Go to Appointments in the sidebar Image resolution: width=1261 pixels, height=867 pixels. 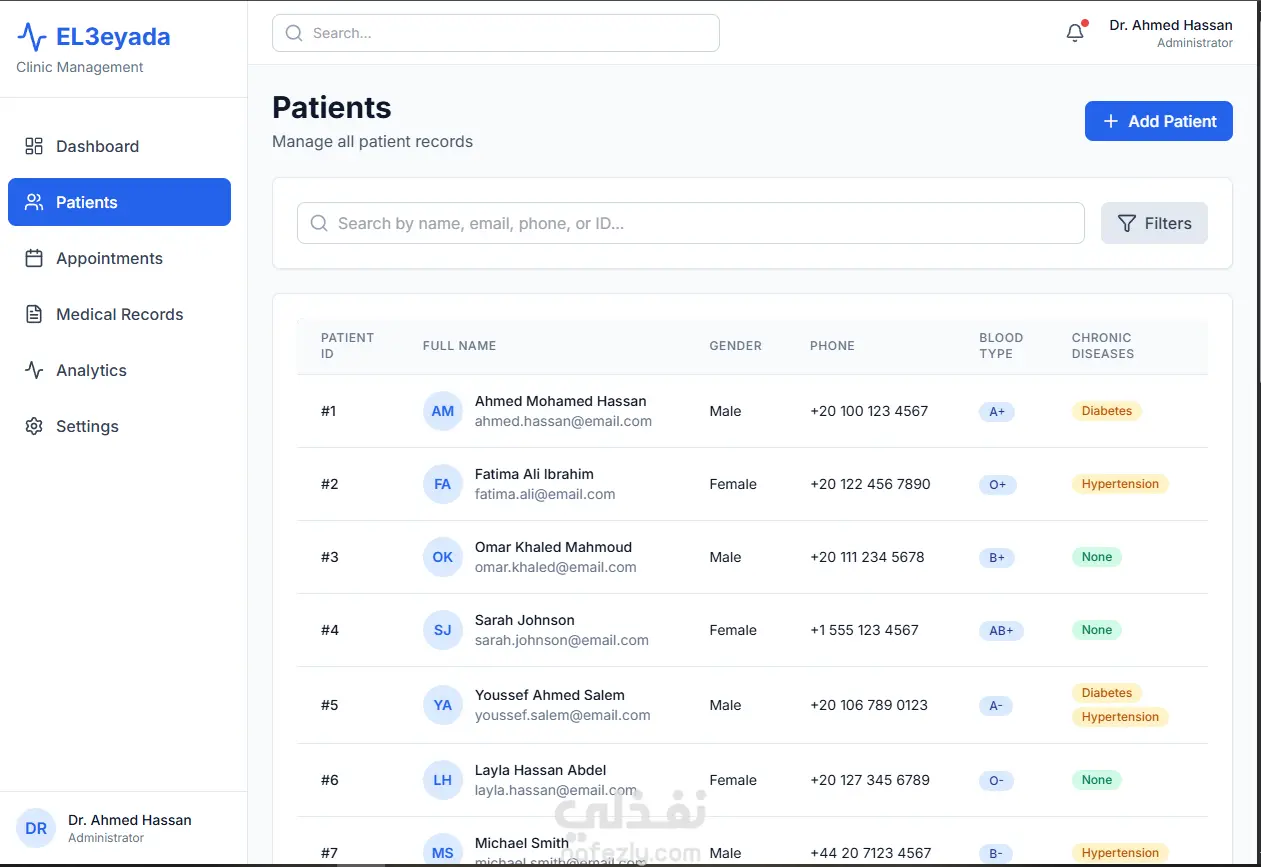click(119, 258)
